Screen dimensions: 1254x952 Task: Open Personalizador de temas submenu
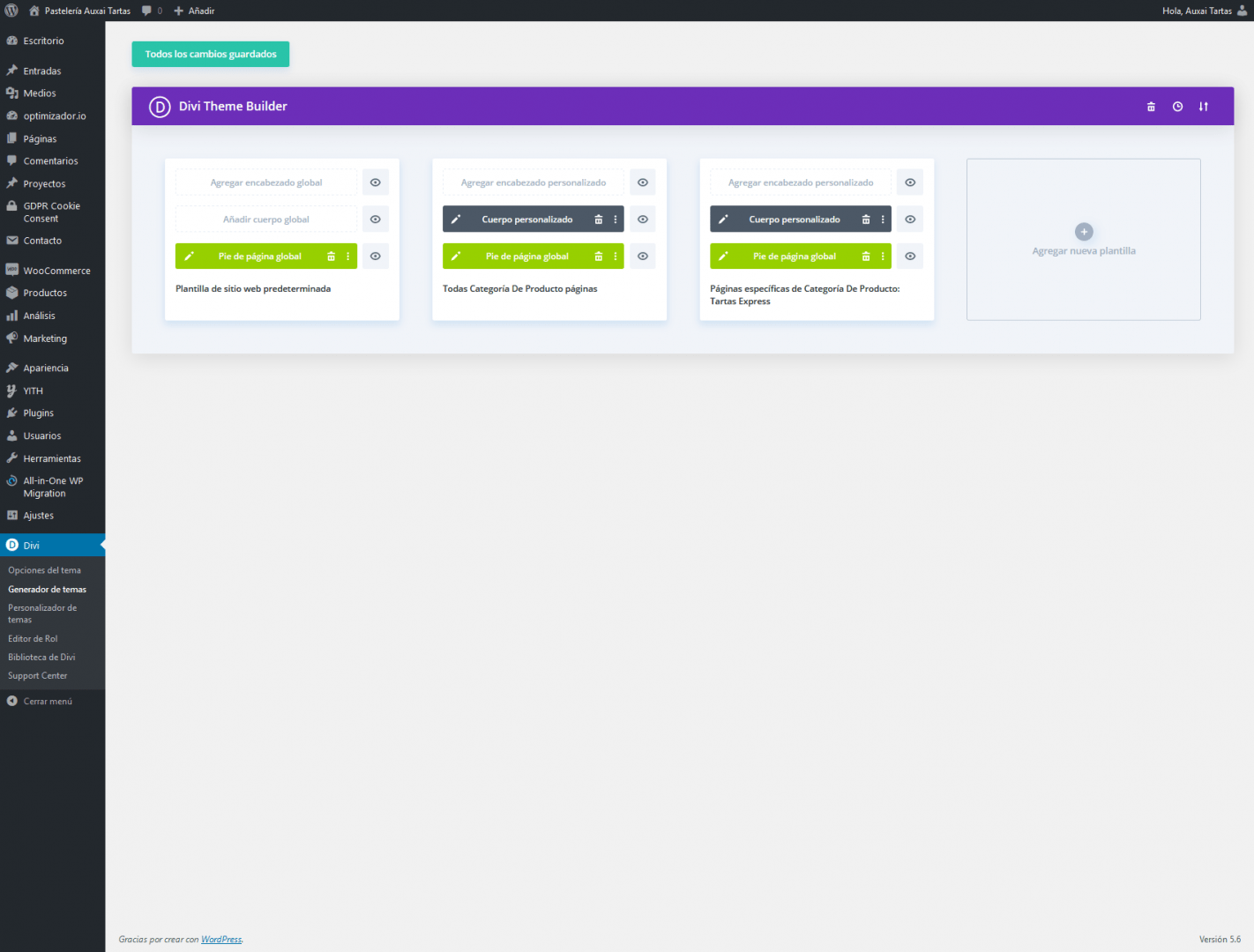pos(42,614)
